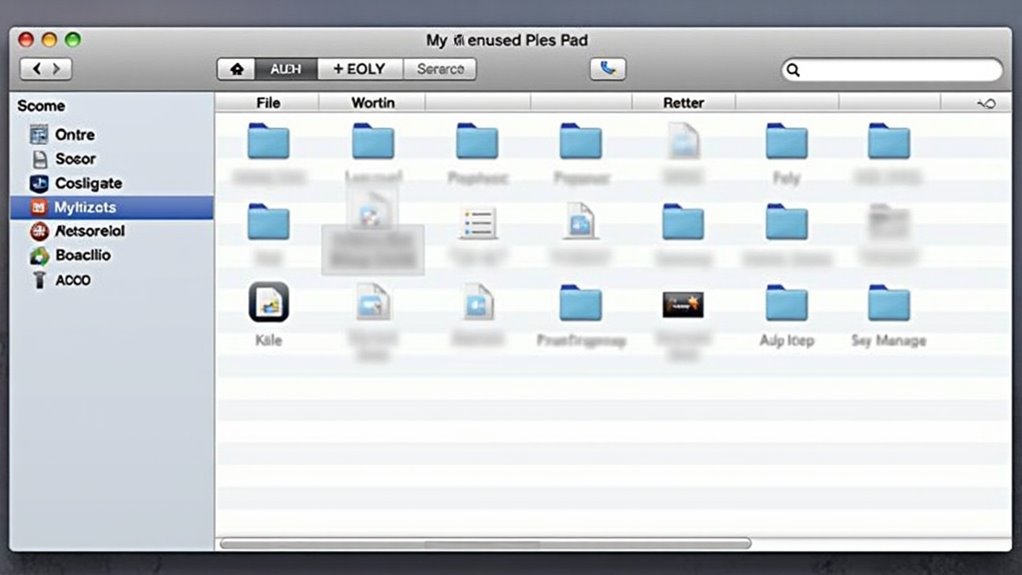Click the Ontre sidebar icon
This screenshot has width=1022, height=575.
(39, 135)
